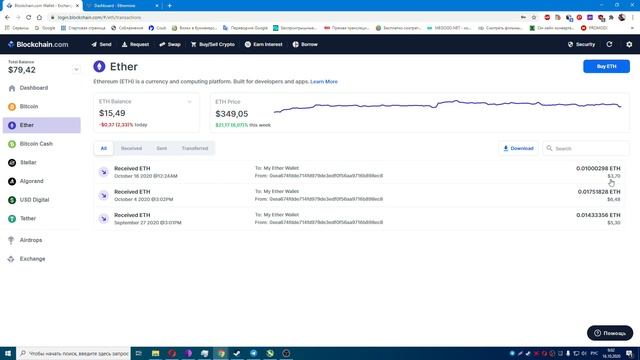Bookmark this page with the star icon
This screenshot has height=360, width=640.
[534, 17]
